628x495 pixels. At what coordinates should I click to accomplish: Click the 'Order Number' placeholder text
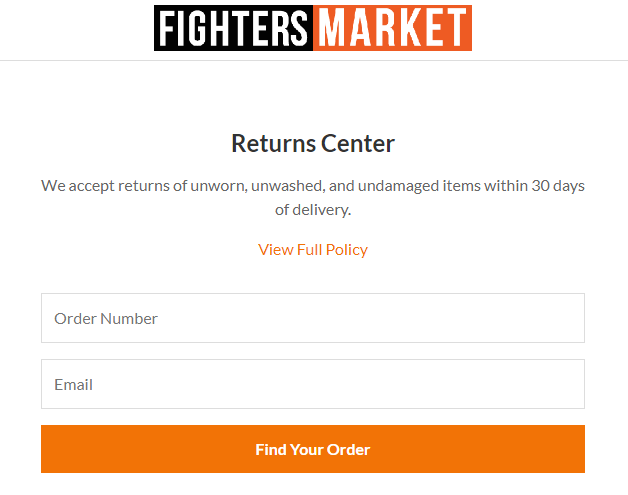[106, 319]
